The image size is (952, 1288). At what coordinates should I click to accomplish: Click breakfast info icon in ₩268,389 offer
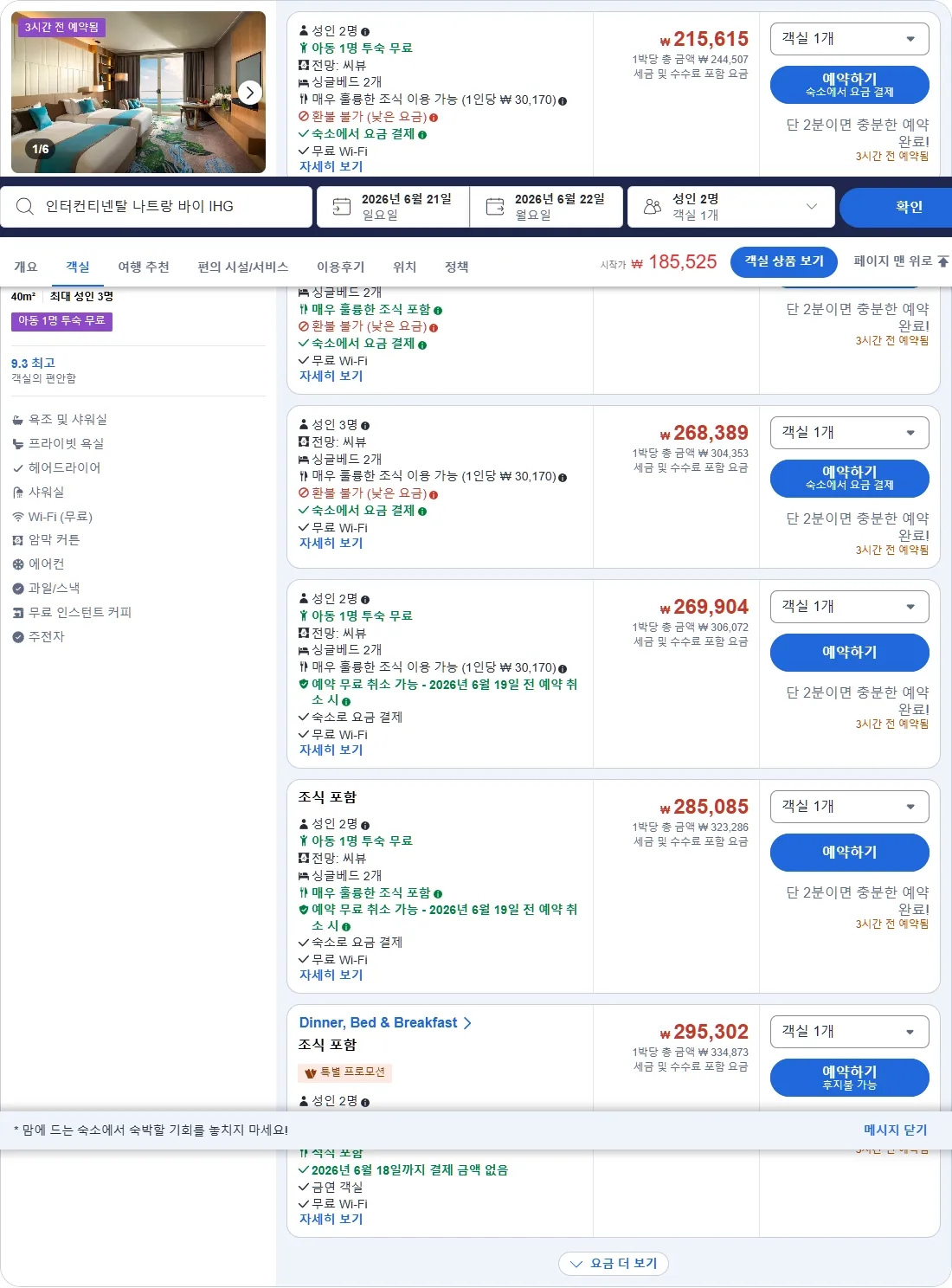click(x=563, y=478)
